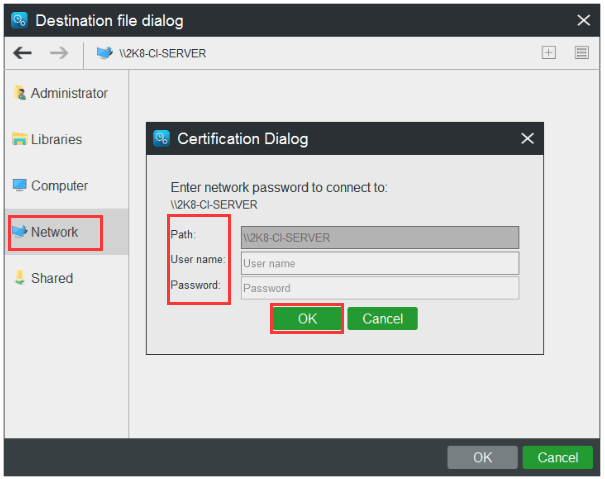Viewport: 605px width, 479px height.
Task: Confirm credentials with the Certification Dialog OK
Action: tap(308, 319)
